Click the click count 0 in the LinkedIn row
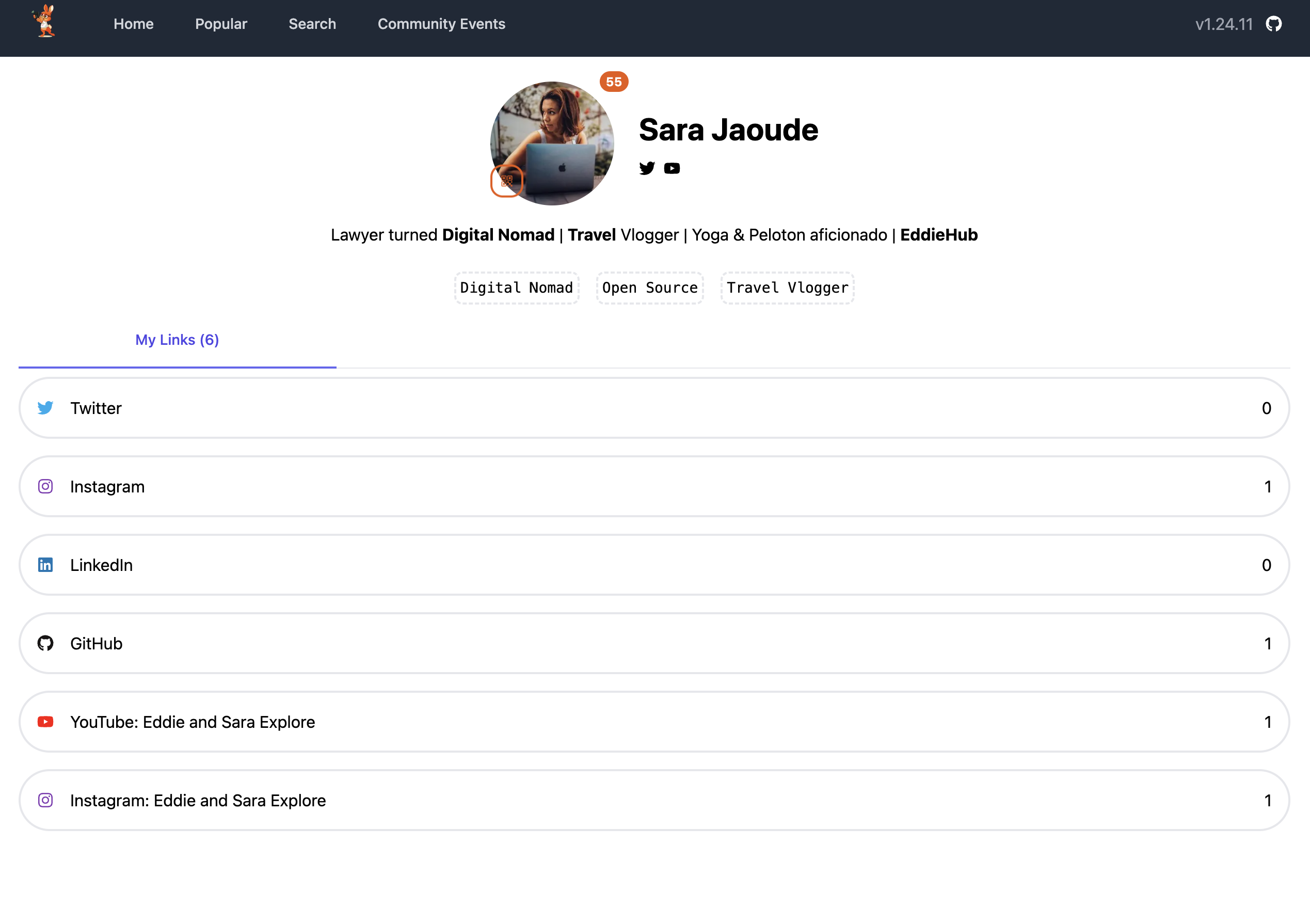Viewport: 1310px width, 924px height. pos(1267,565)
